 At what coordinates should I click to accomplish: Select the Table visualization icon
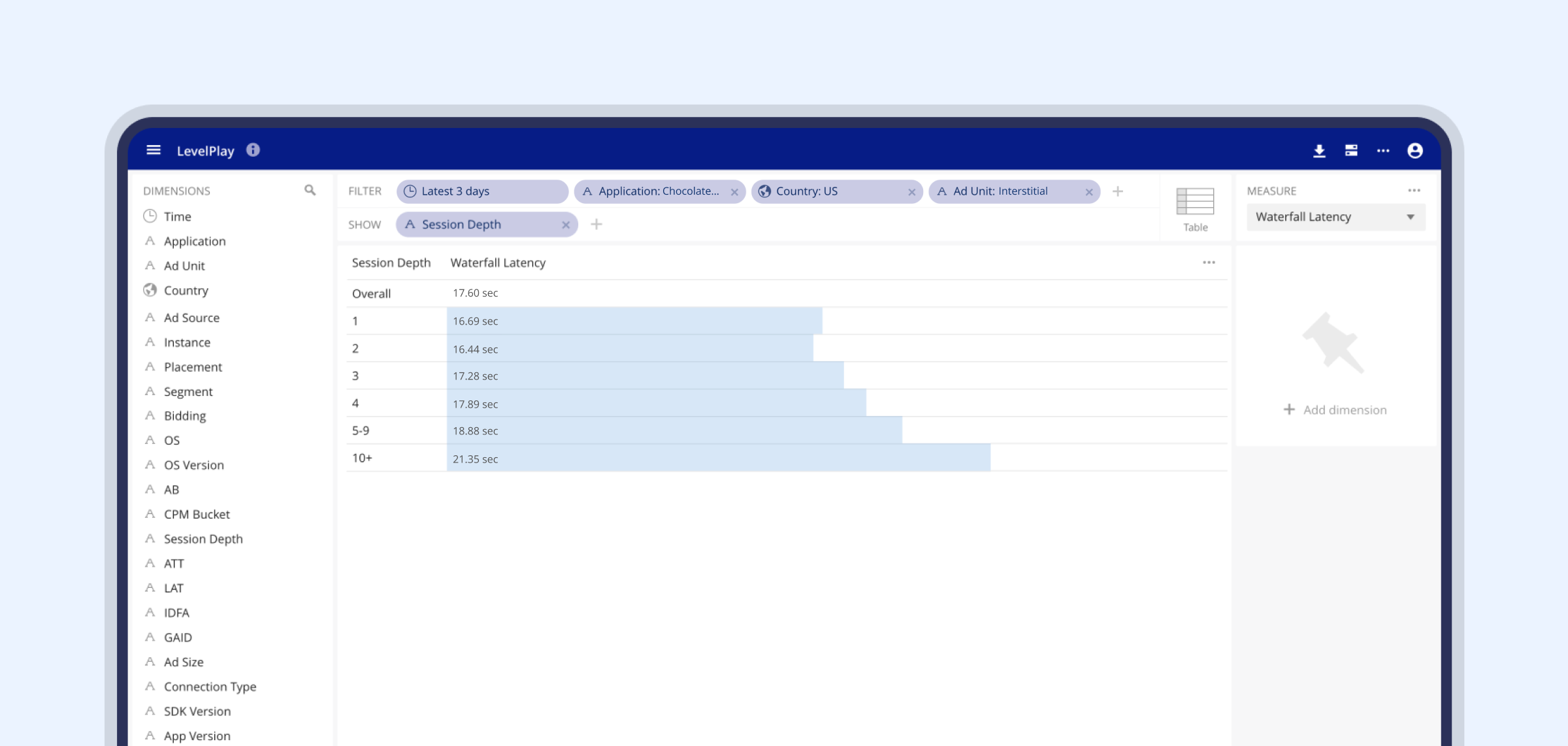click(1195, 209)
